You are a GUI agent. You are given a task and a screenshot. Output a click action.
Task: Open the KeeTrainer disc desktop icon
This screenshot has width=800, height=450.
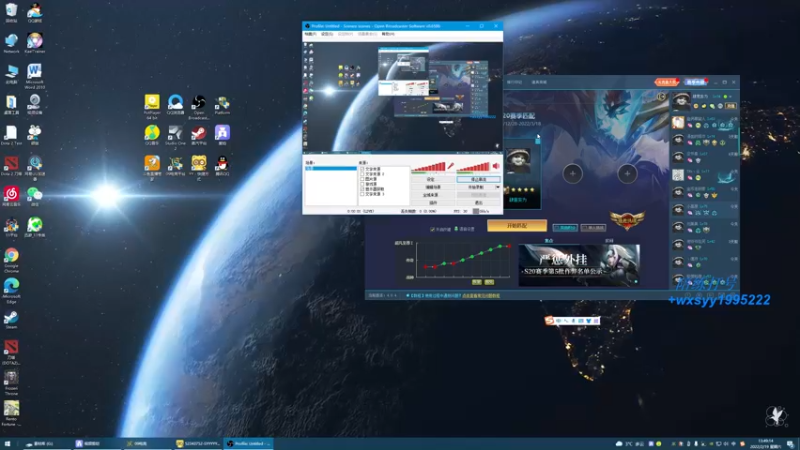click(34, 43)
